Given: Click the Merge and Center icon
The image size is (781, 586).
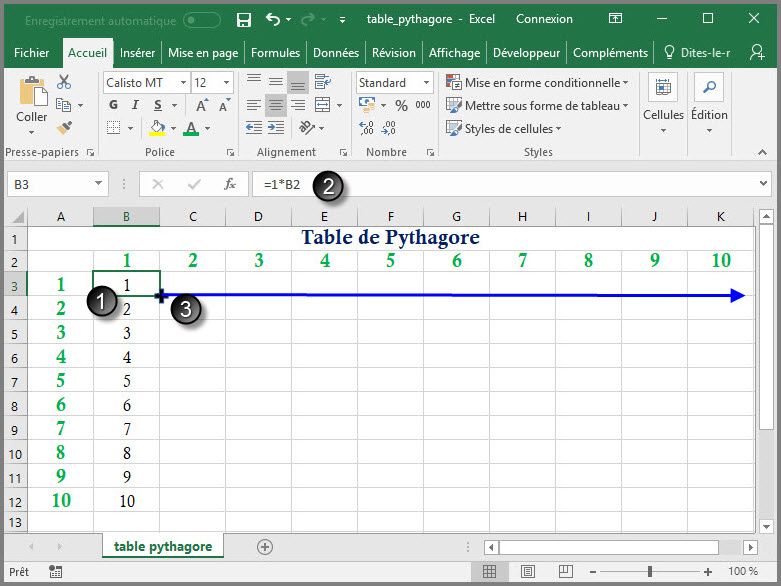Looking at the screenshot, I should (x=323, y=105).
